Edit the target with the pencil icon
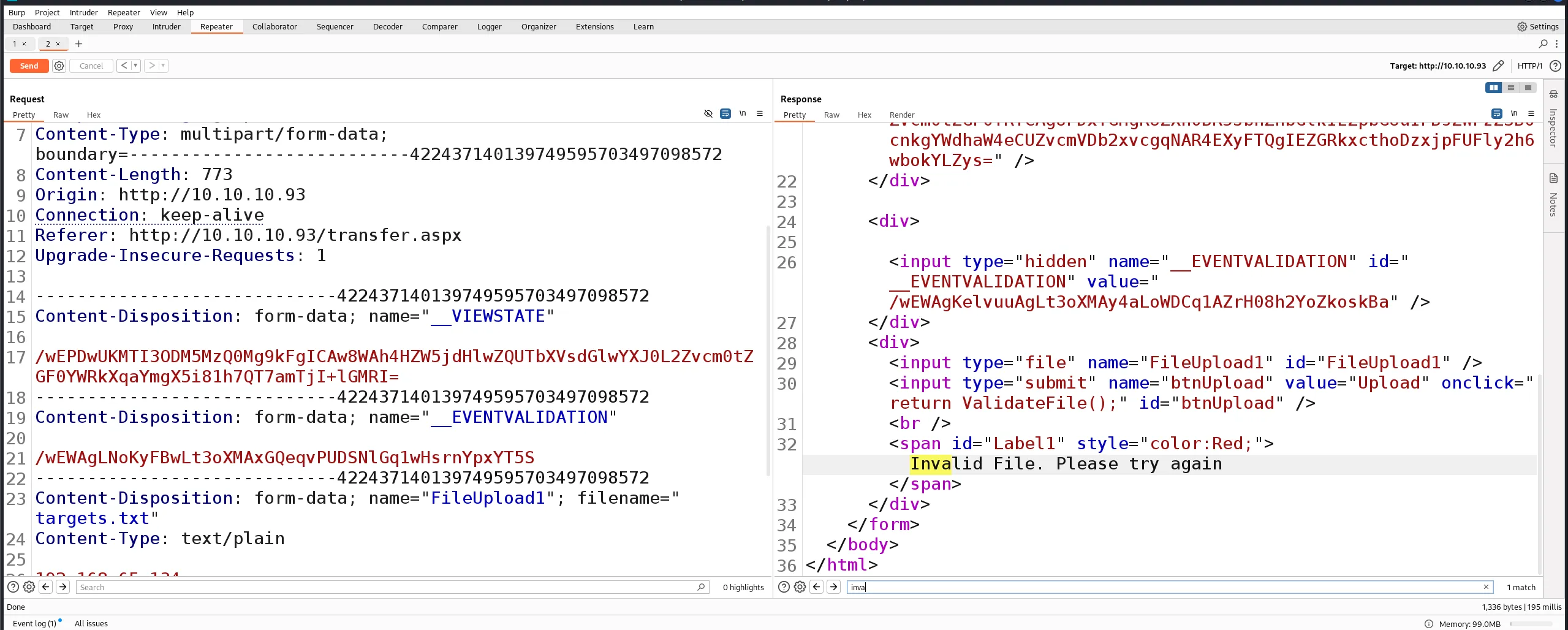This screenshot has height=630, width=1568. click(1498, 66)
